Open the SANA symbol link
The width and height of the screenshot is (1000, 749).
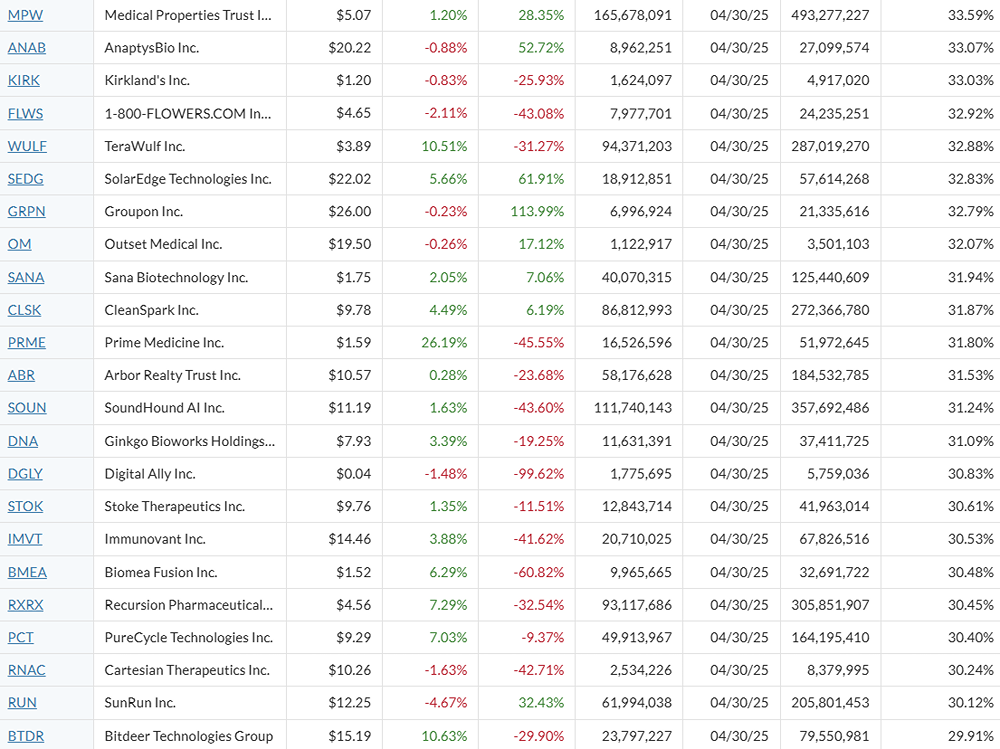click(26, 277)
